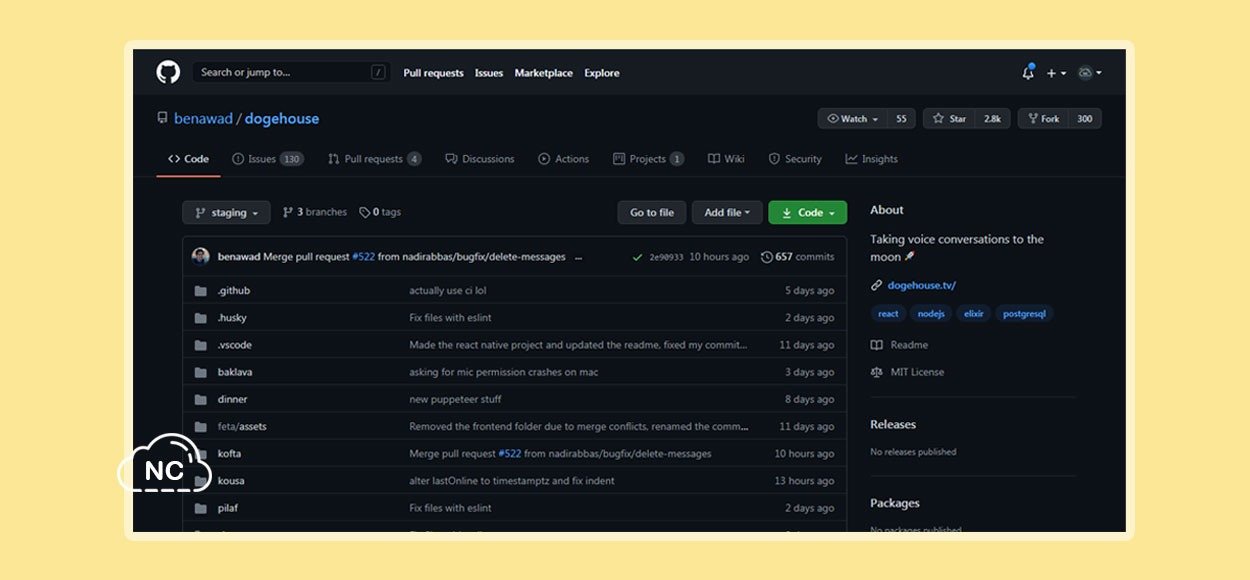Switch to the Wiki tab
This screenshot has width=1250, height=580.
726,159
